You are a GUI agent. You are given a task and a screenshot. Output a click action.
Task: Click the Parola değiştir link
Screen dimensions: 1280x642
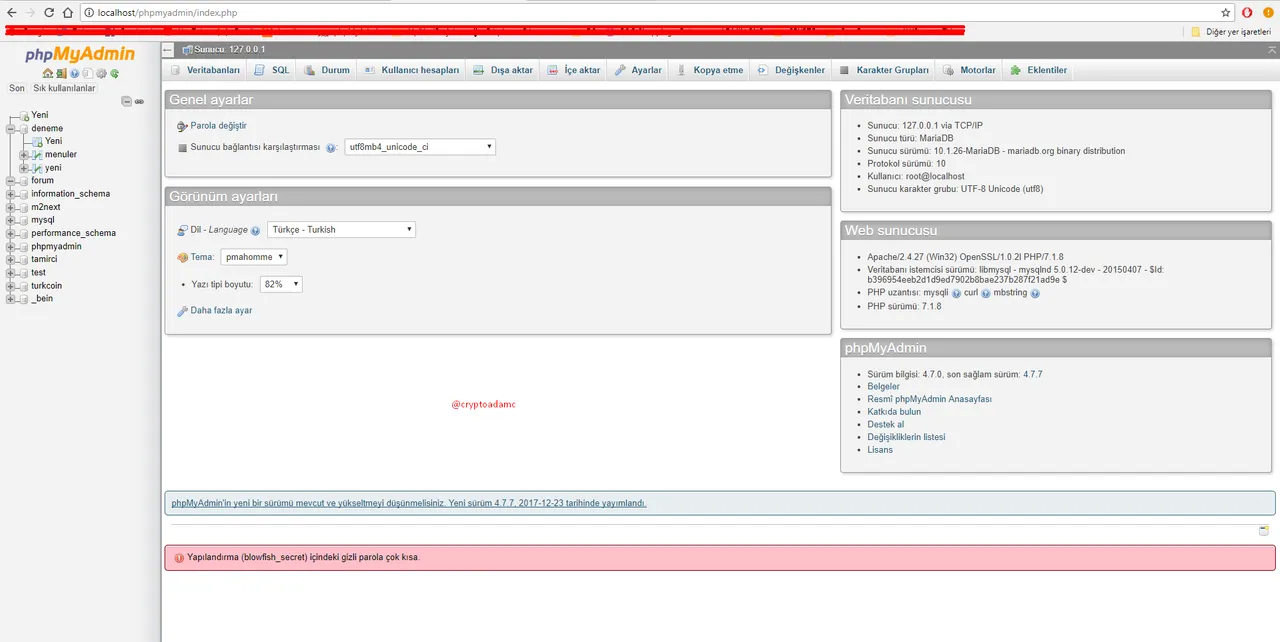(218, 126)
